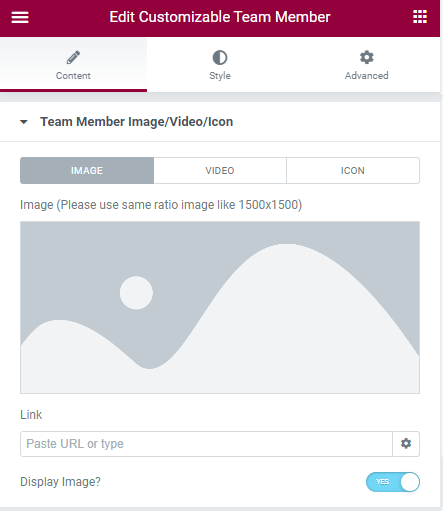The width and height of the screenshot is (443, 511).
Task: Select the VIDEO media type option
Action: tap(220, 170)
